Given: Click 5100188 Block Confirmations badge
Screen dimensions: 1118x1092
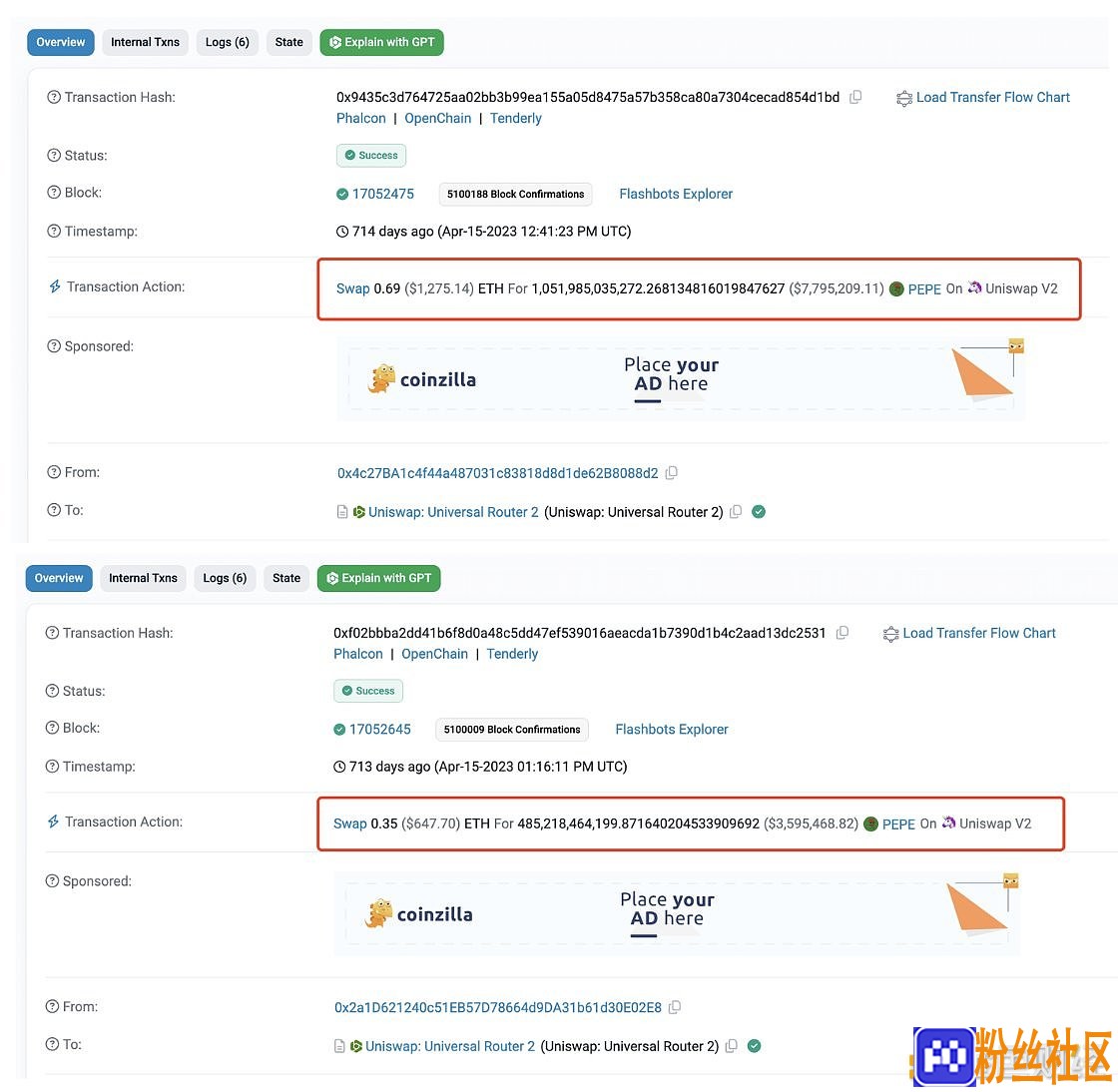Looking at the screenshot, I should (515, 194).
